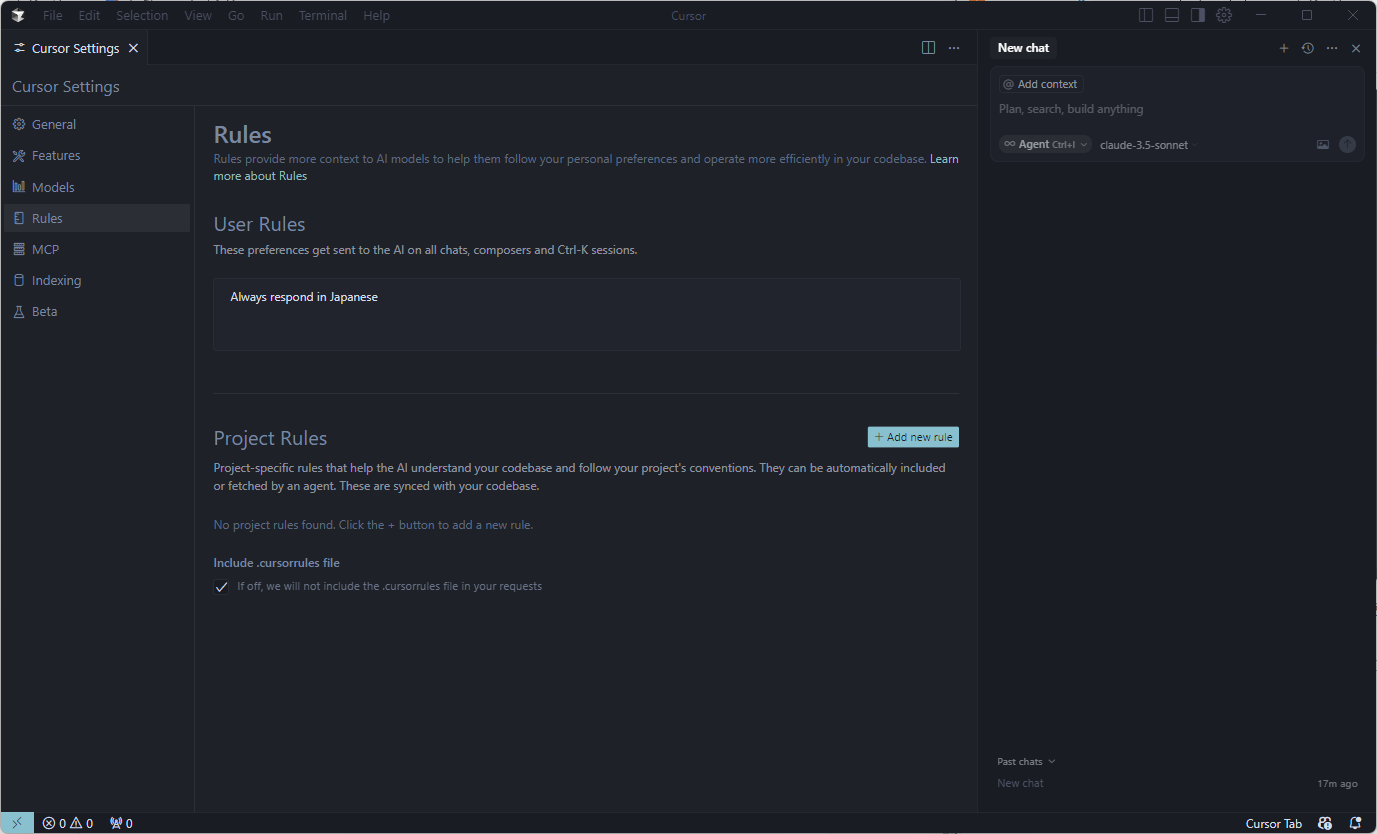Click Add new rule button
The image size is (1377, 834).
pyautogui.click(x=913, y=437)
